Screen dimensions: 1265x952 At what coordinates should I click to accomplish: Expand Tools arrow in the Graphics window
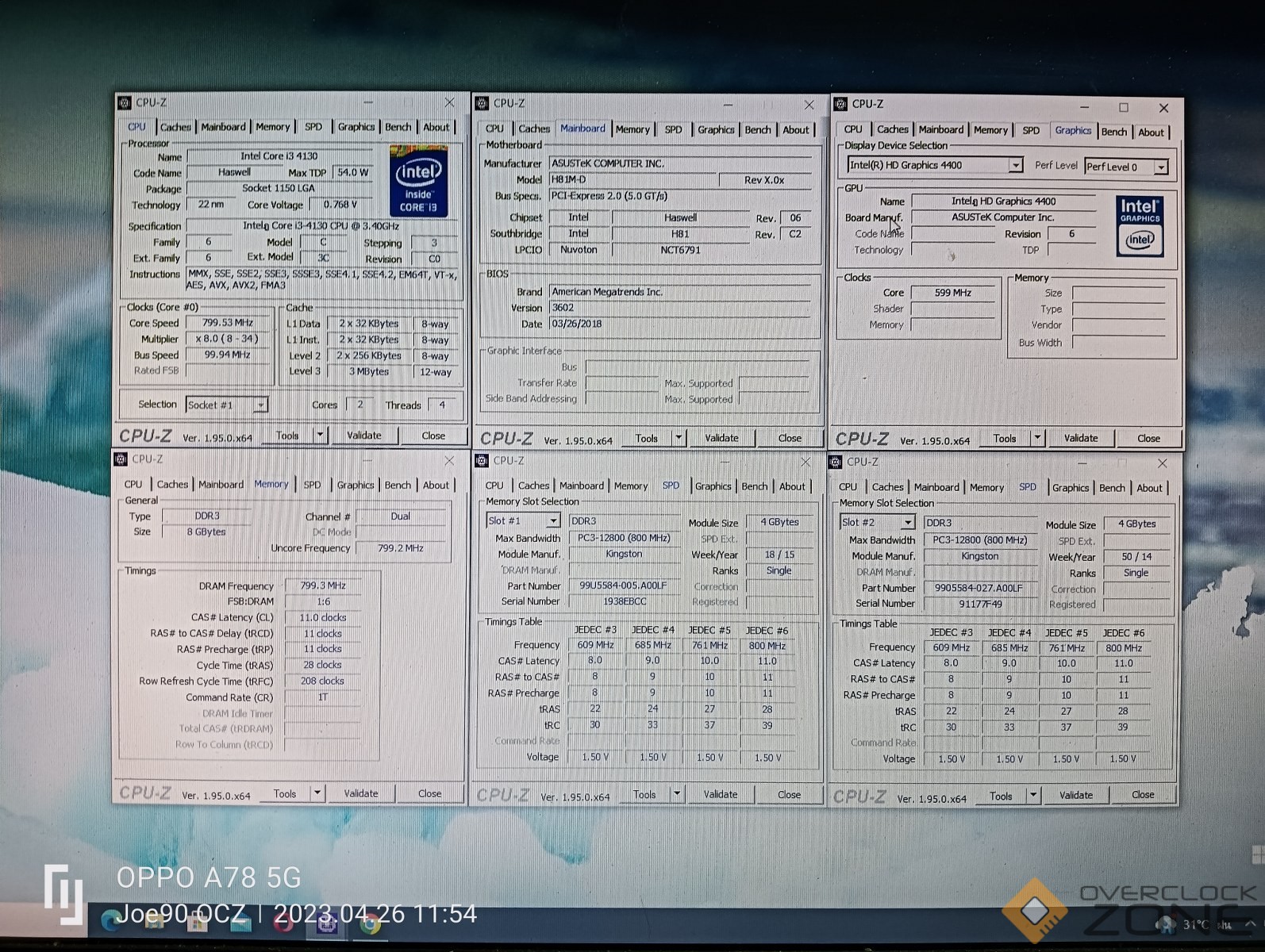(x=1037, y=438)
